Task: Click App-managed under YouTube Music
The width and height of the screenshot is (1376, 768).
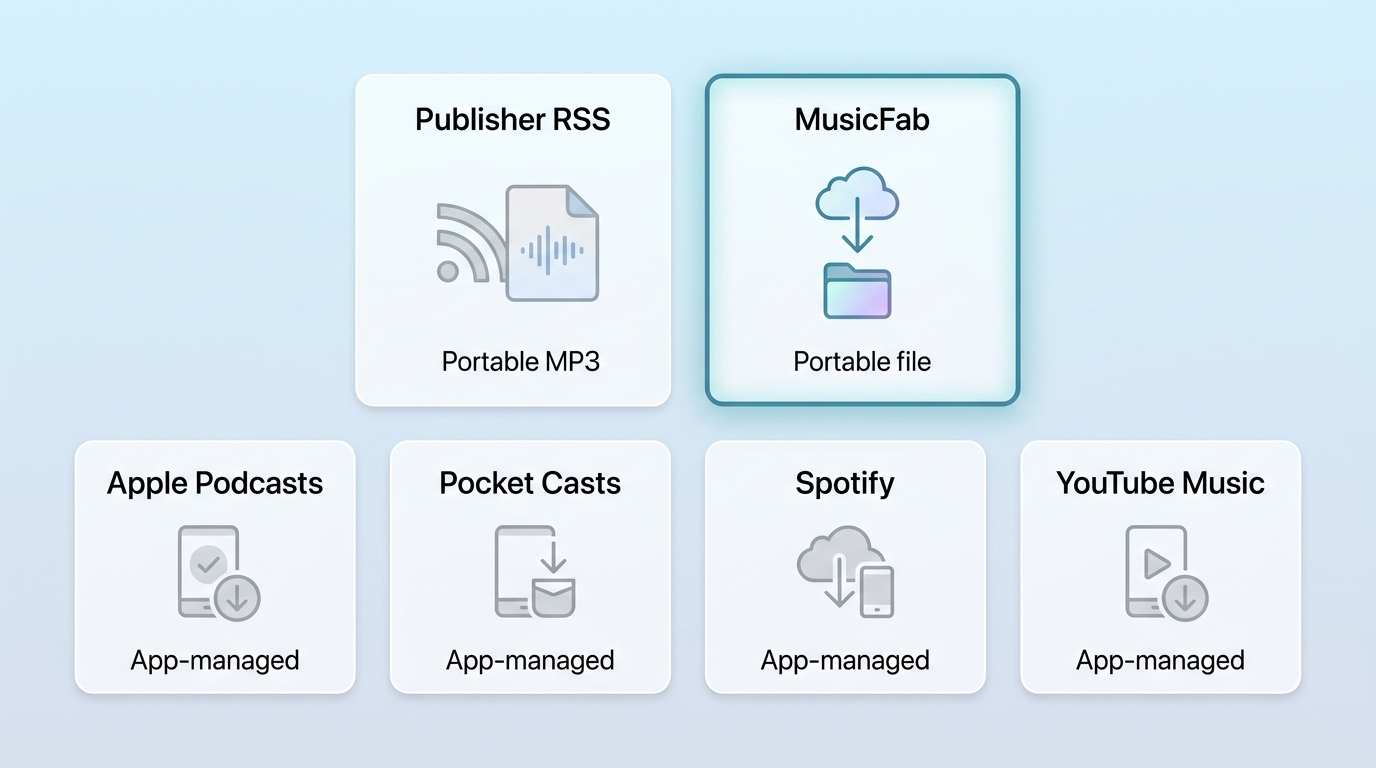Action: (x=1160, y=661)
